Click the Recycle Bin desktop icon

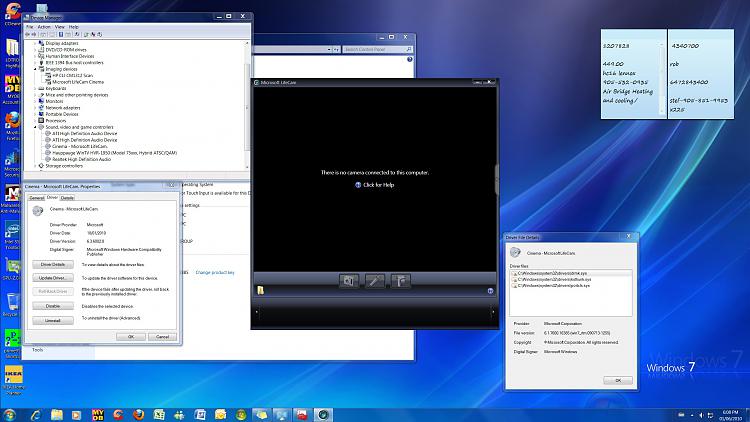tap(11, 304)
